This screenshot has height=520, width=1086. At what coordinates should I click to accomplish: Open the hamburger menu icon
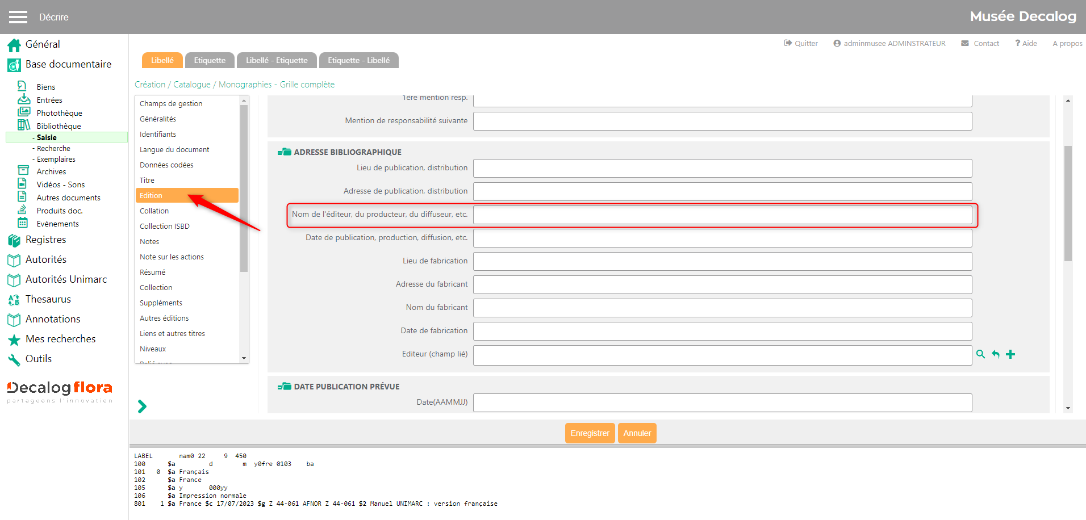(x=17, y=17)
